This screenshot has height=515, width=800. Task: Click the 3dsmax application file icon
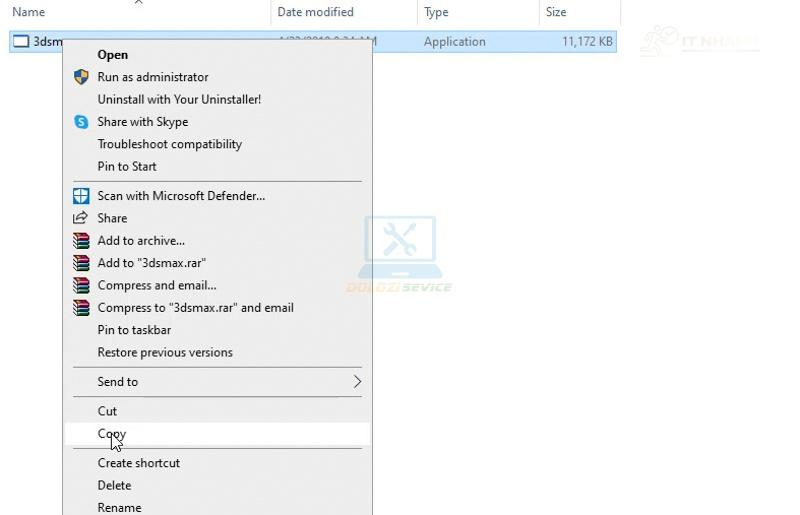point(21,41)
